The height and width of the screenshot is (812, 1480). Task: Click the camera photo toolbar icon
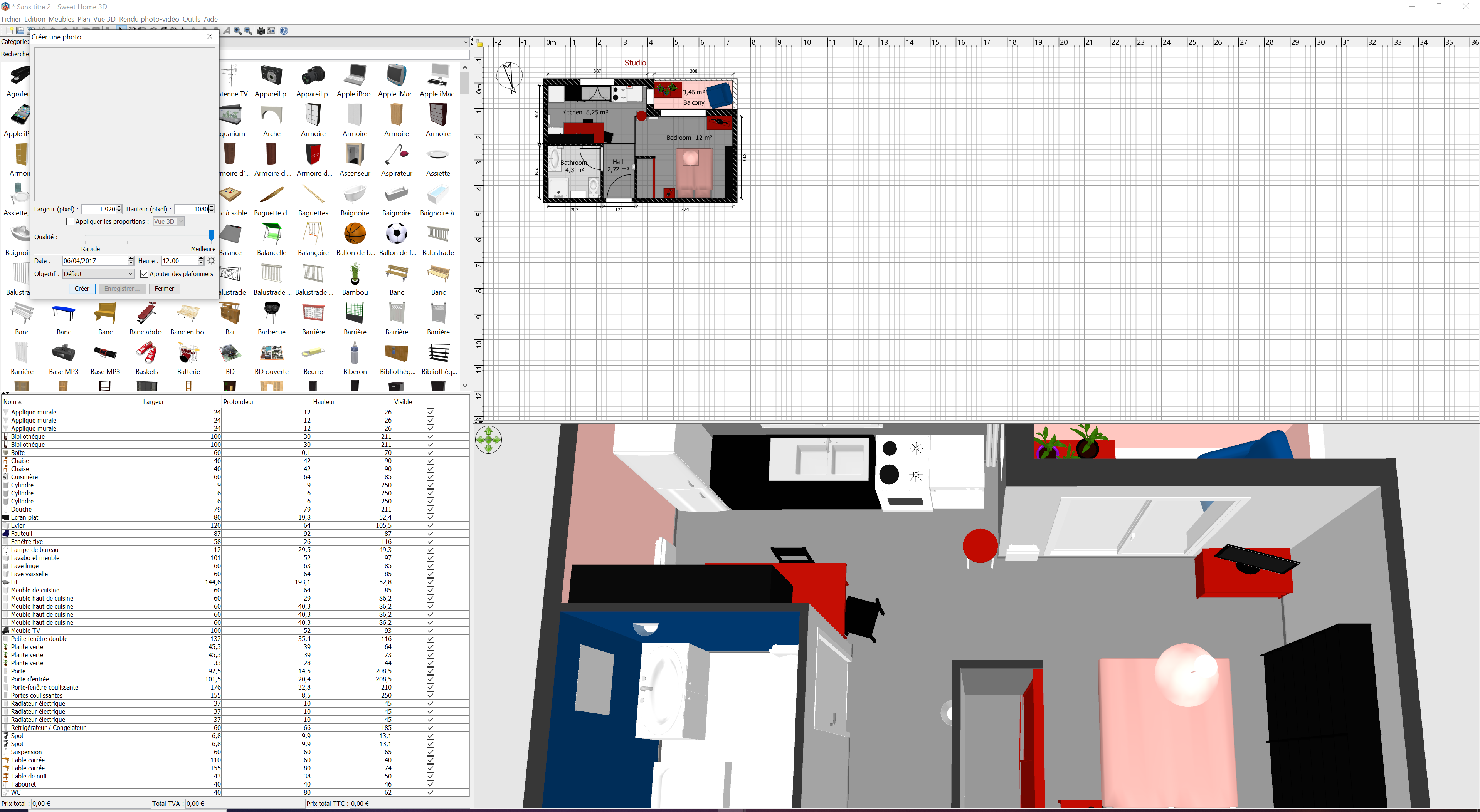pos(260,31)
